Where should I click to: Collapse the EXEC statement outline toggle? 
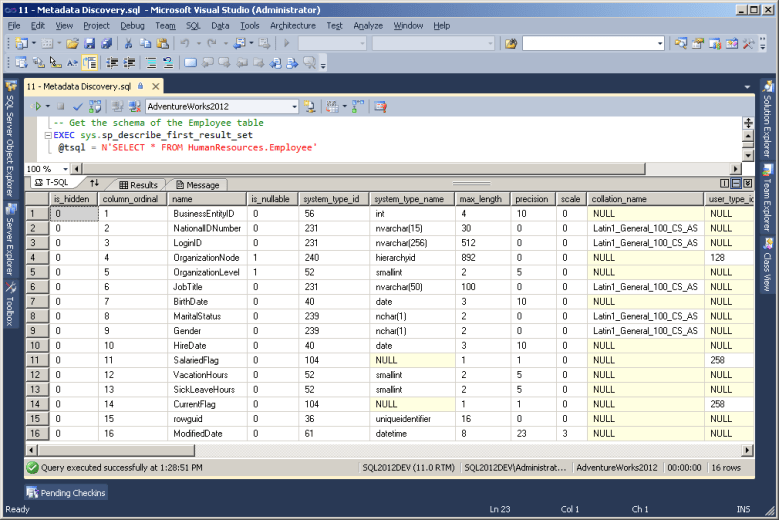point(48,135)
